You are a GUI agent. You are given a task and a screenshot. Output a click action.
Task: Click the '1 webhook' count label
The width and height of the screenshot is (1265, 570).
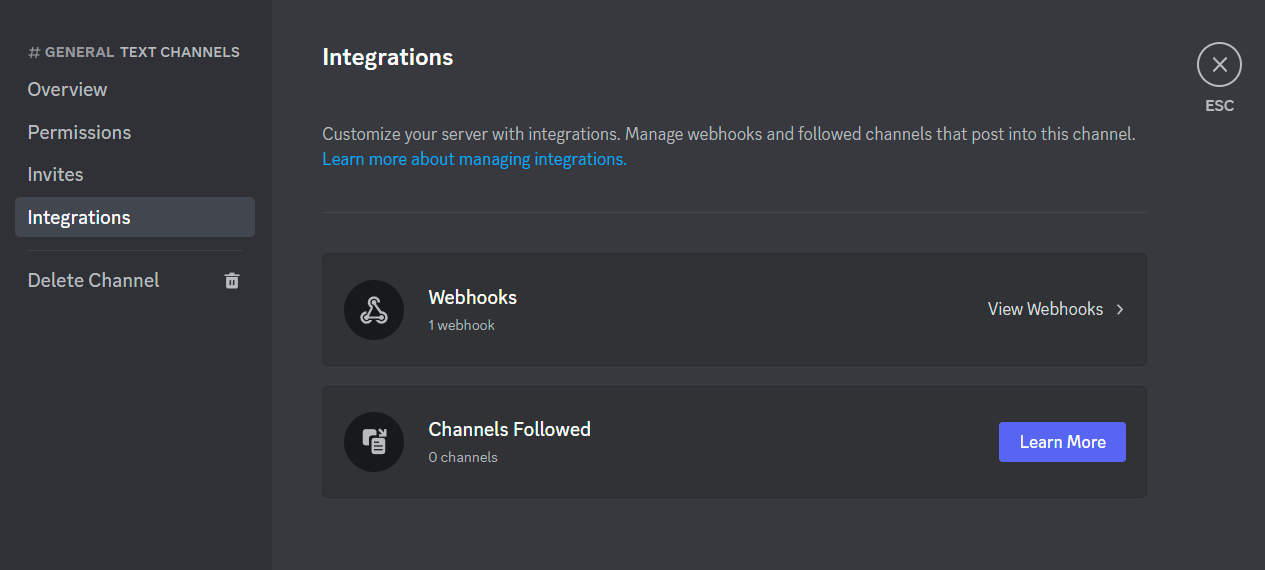click(x=461, y=325)
